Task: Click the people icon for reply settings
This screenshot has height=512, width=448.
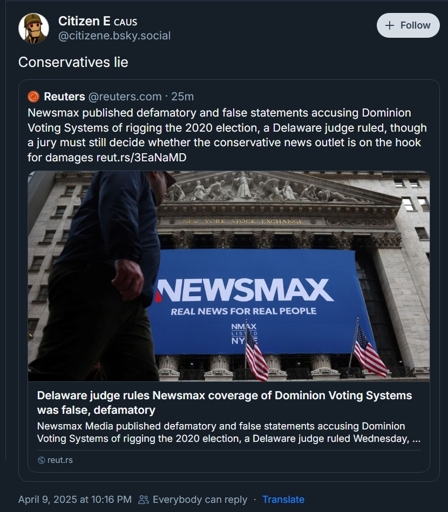Action: pos(143,499)
